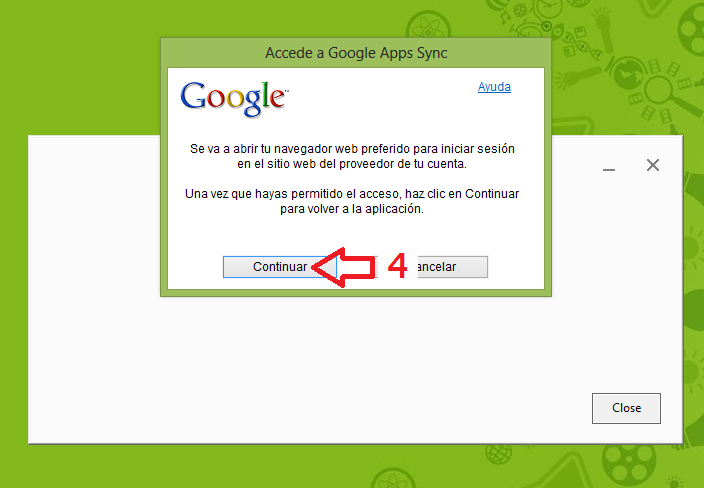Click the red number 4 annotation
The image size is (704, 488).
(x=397, y=265)
